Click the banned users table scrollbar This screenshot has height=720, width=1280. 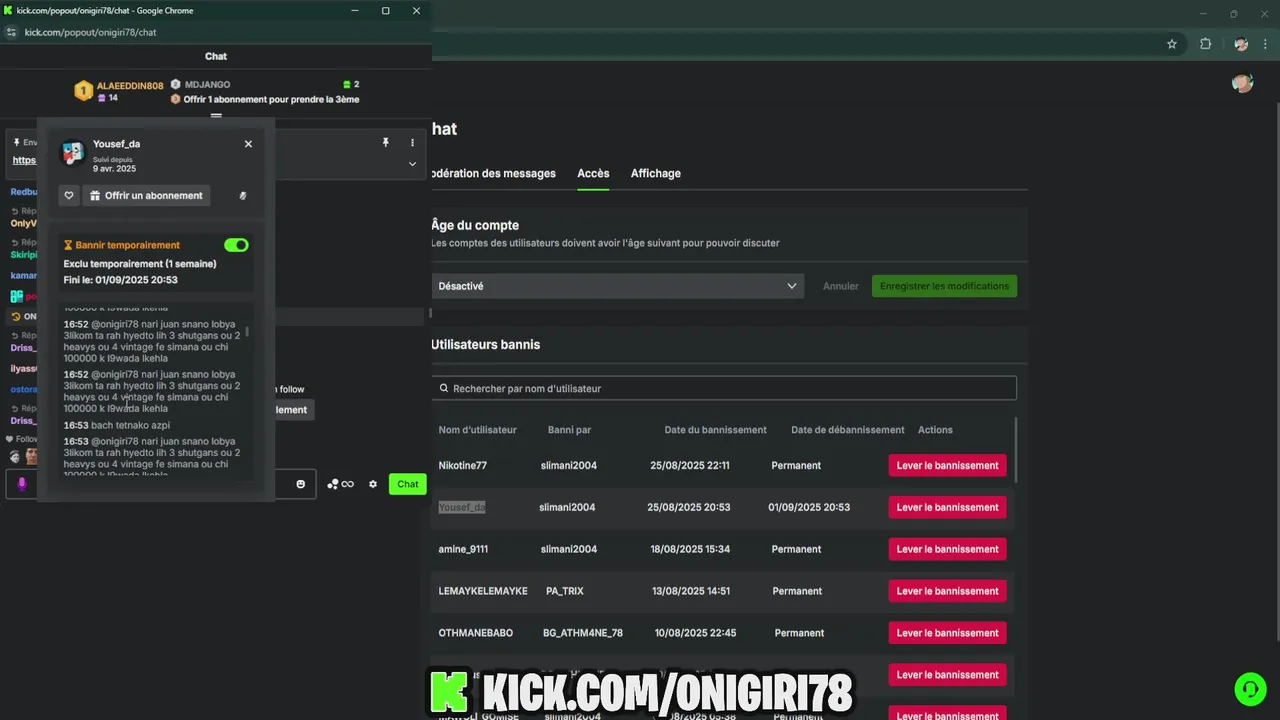1016,450
